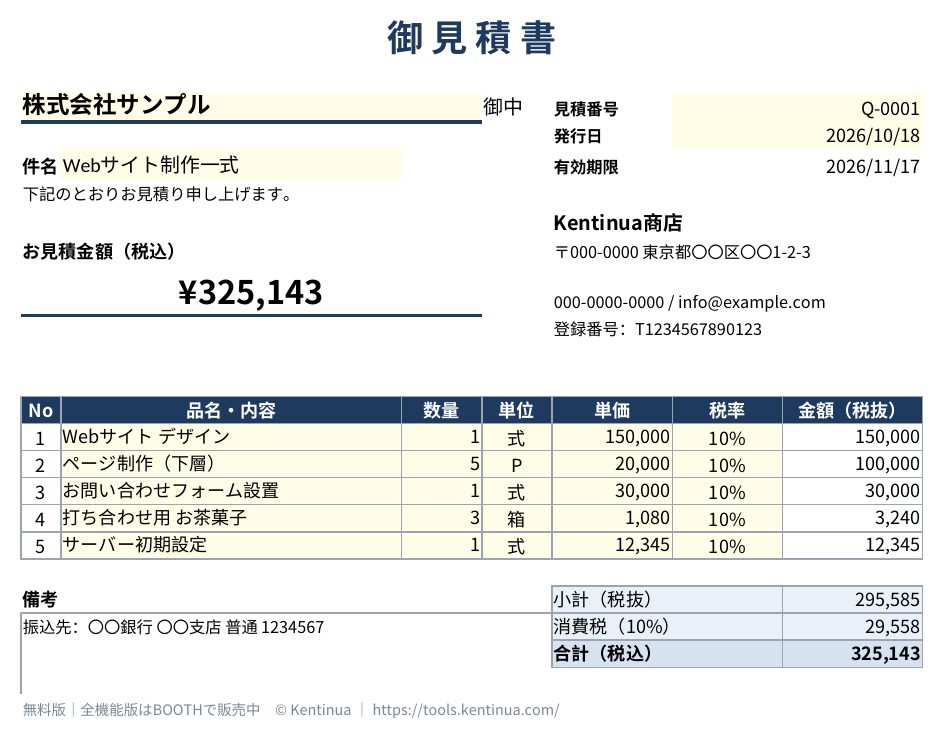Click the 単価 column header

tap(612, 410)
